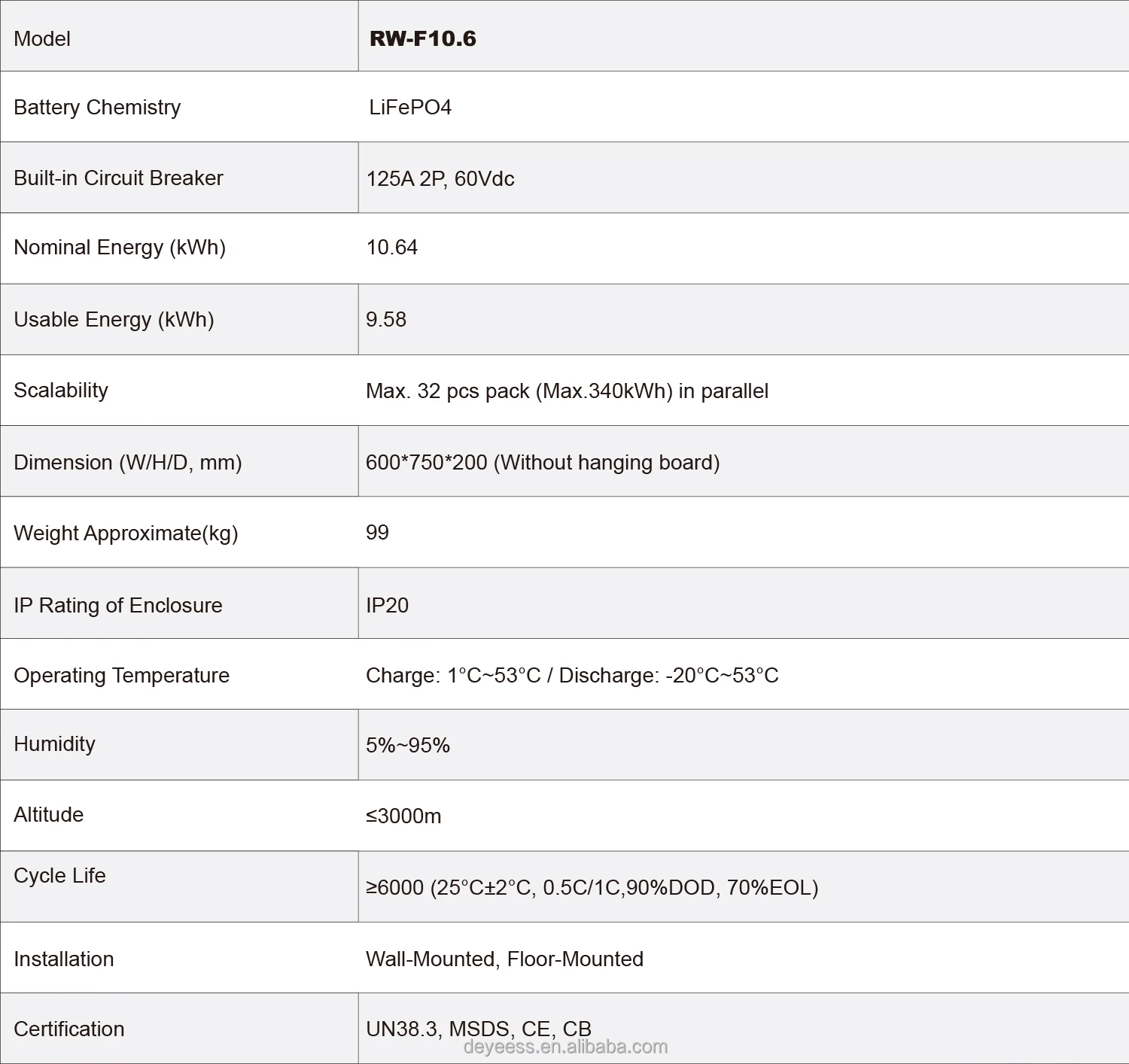
Task: Click the Wall-Mounted, Floor-Mounted text
Action: pyautogui.click(x=504, y=959)
